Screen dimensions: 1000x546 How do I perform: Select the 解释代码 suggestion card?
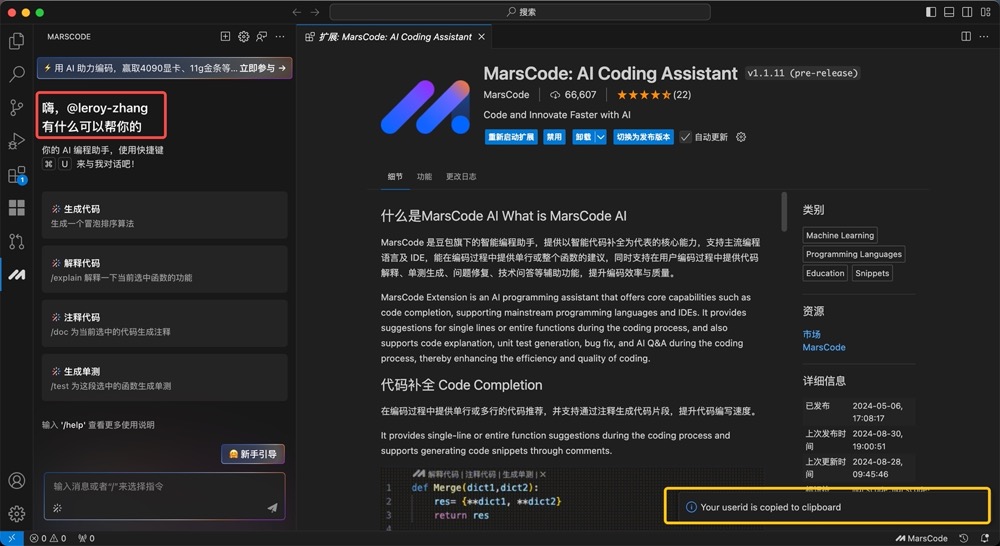165,269
